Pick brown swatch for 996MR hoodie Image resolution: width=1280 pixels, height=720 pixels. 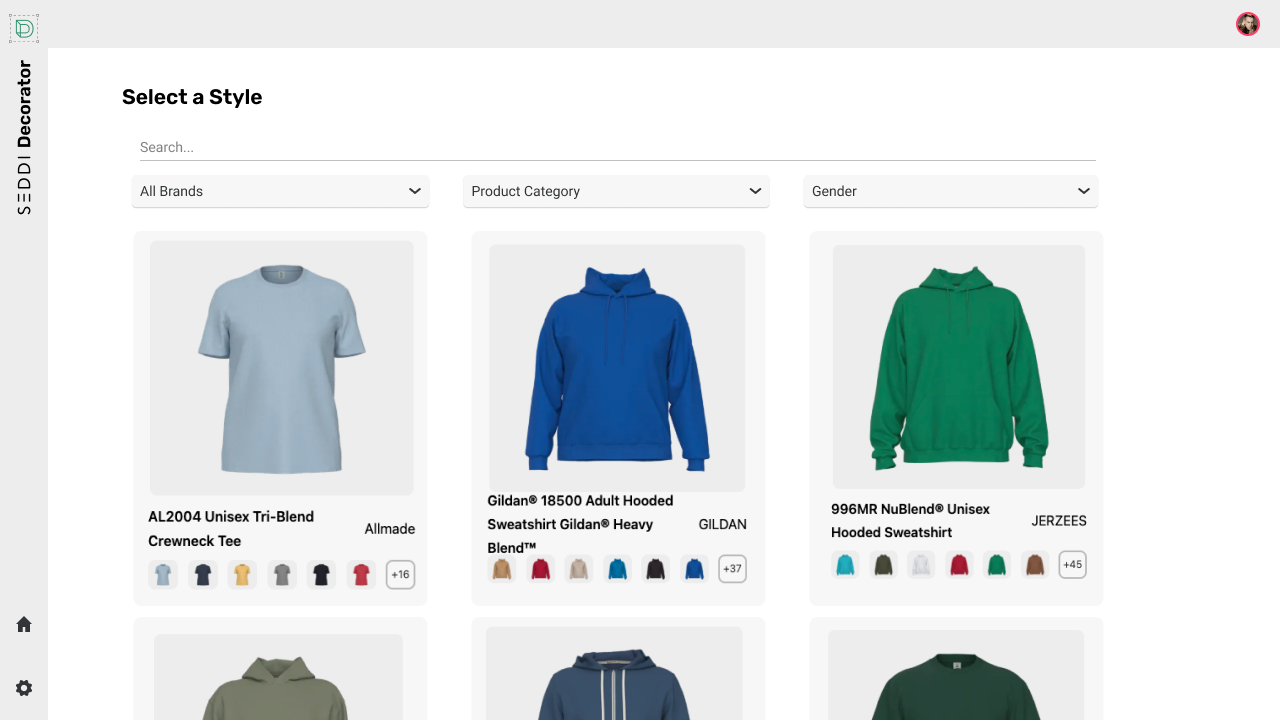1035,565
